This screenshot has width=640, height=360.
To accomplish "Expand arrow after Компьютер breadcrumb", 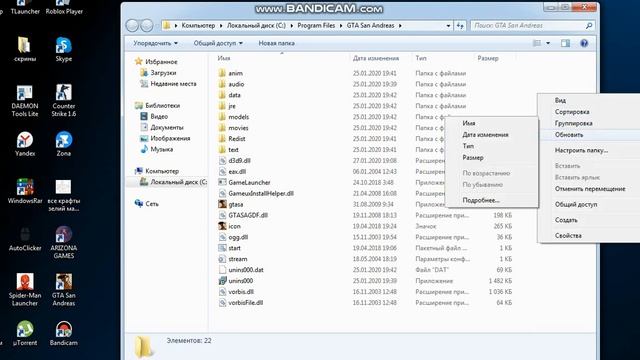I will click(x=221, y=26).
